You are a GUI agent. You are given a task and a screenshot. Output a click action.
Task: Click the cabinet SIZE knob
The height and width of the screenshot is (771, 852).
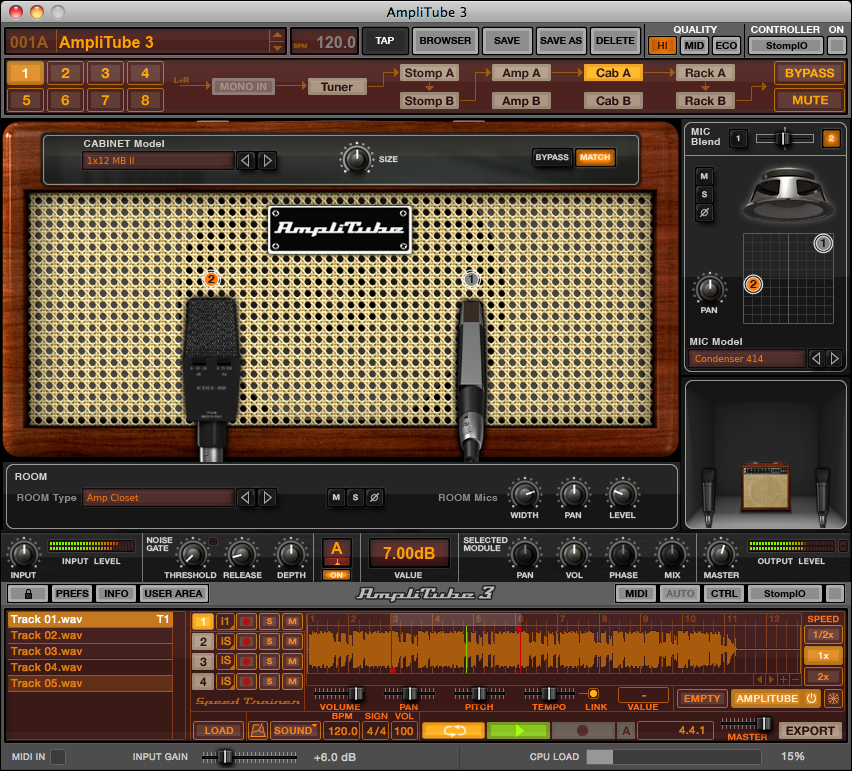[356, 159]
